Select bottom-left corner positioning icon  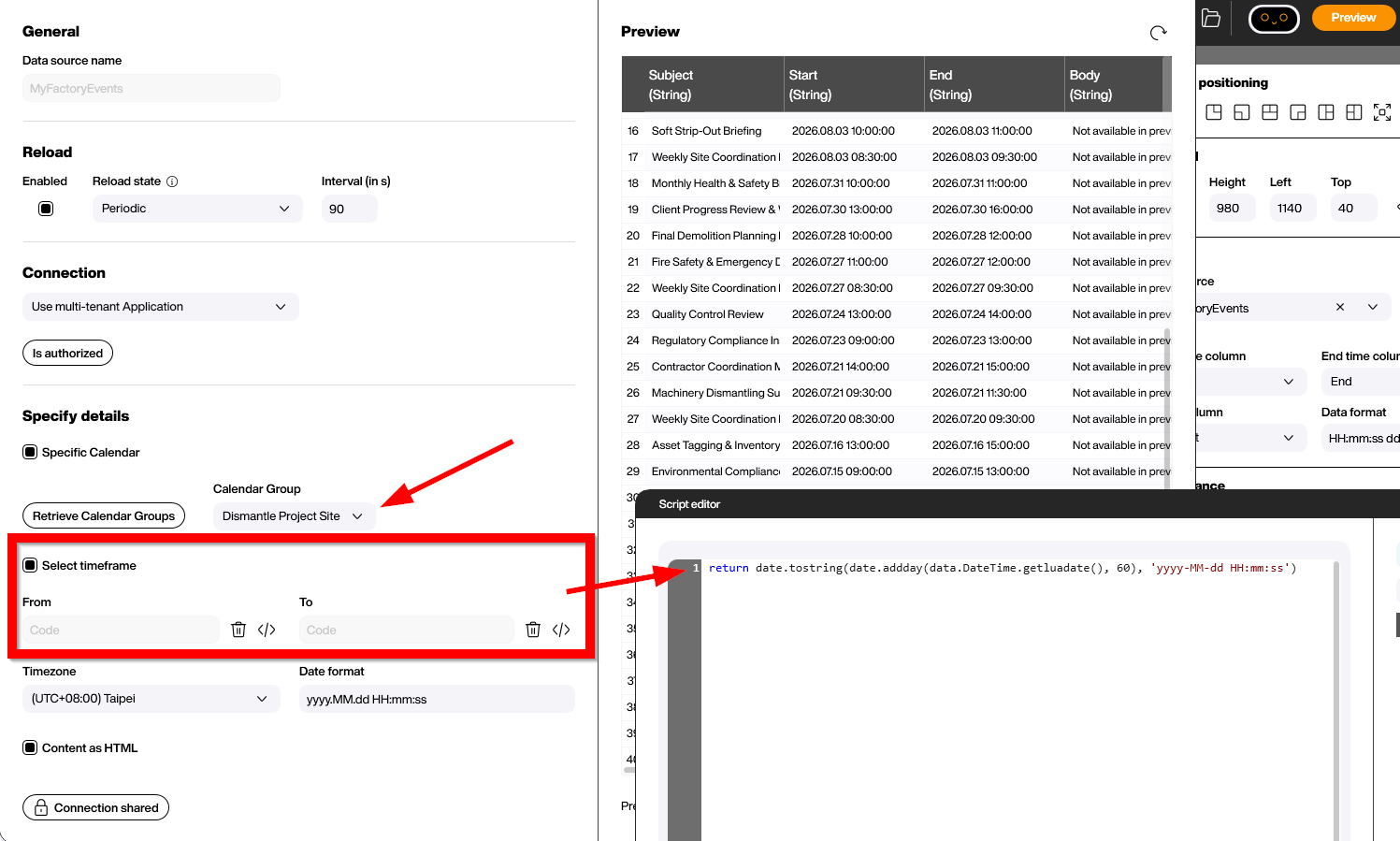1242,112
